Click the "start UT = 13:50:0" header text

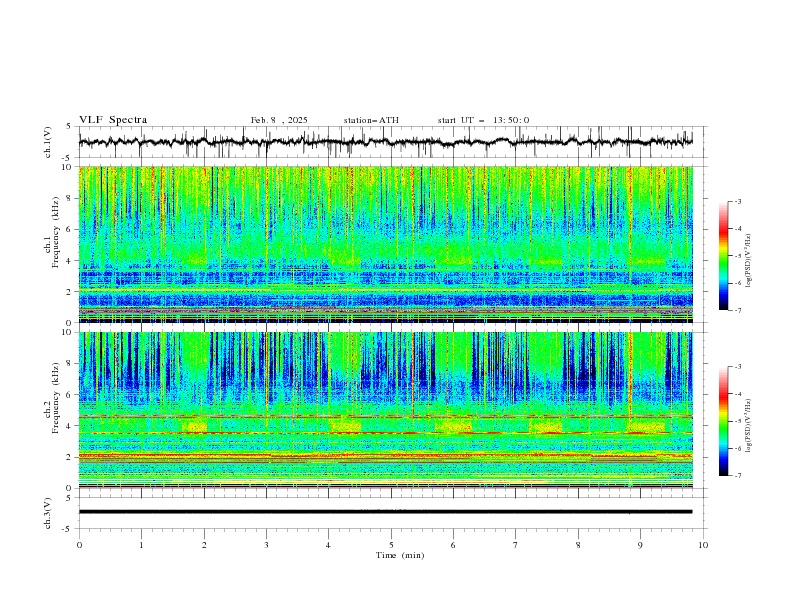coord(483,120)
